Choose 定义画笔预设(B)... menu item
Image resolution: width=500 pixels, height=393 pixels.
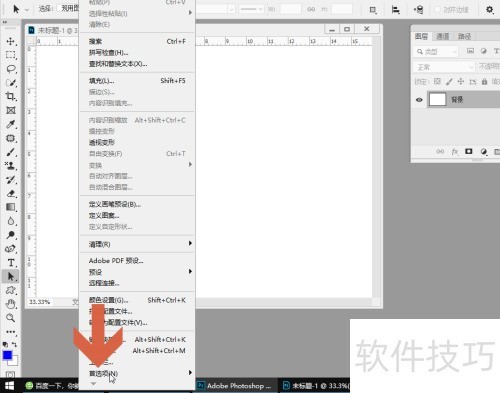coord(137,204)
